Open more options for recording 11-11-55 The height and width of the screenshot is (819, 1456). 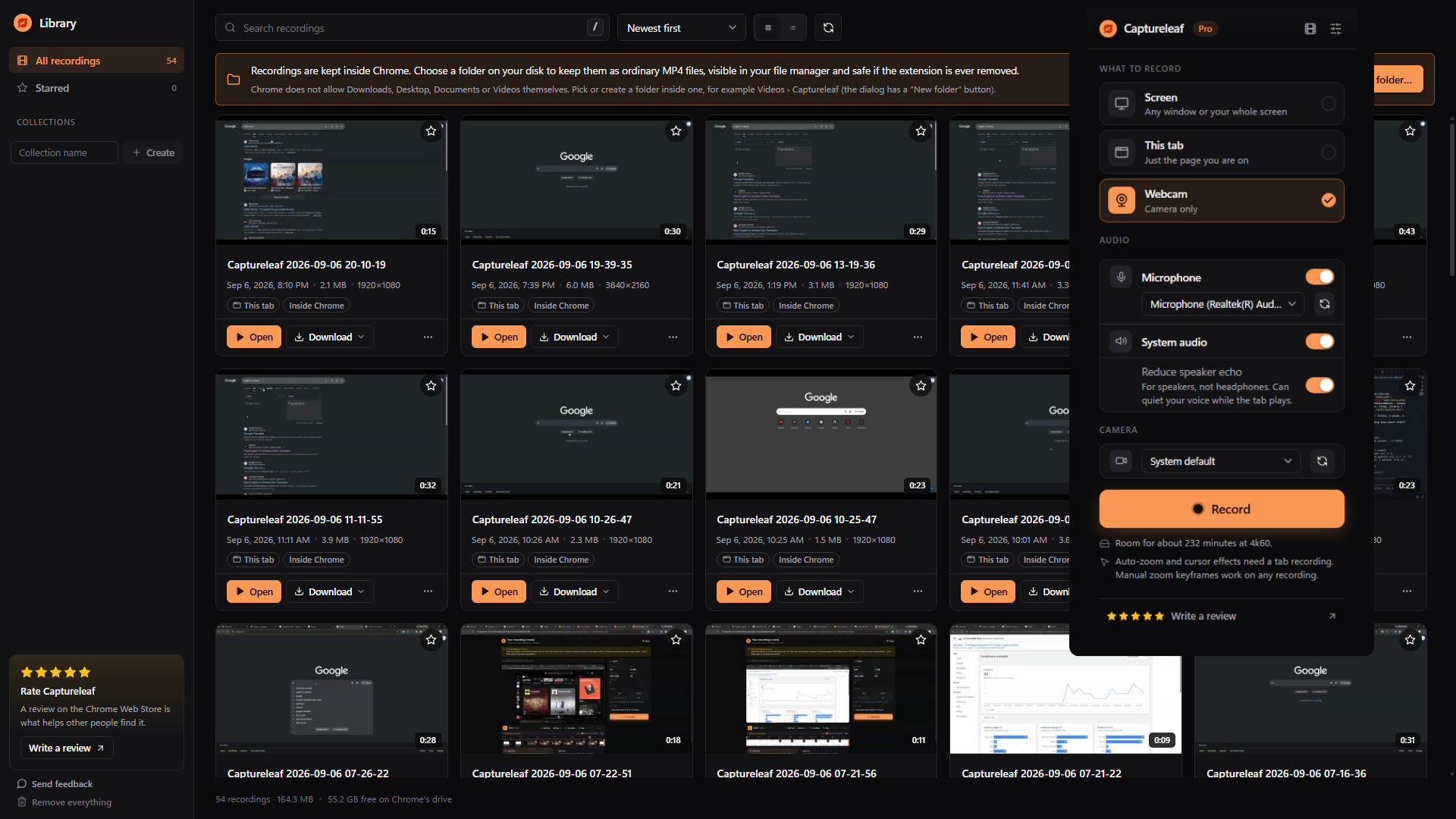428,591
